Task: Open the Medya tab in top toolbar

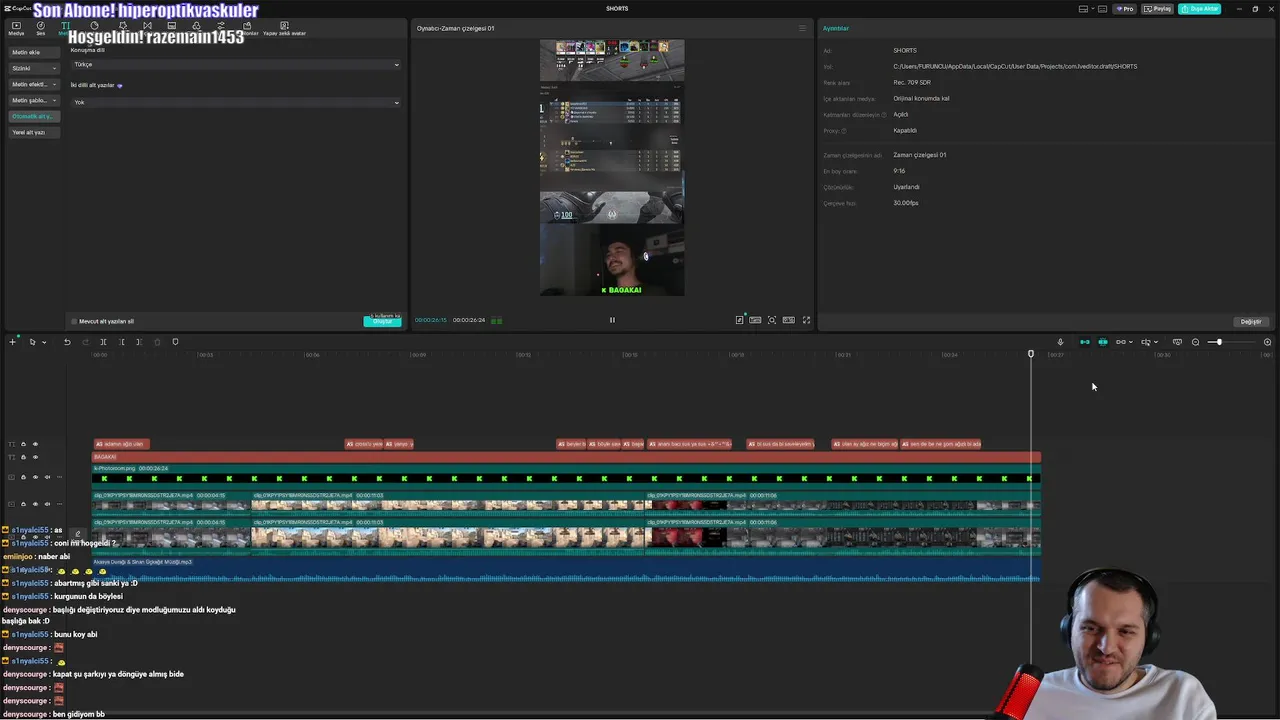Action: (16, 28)
